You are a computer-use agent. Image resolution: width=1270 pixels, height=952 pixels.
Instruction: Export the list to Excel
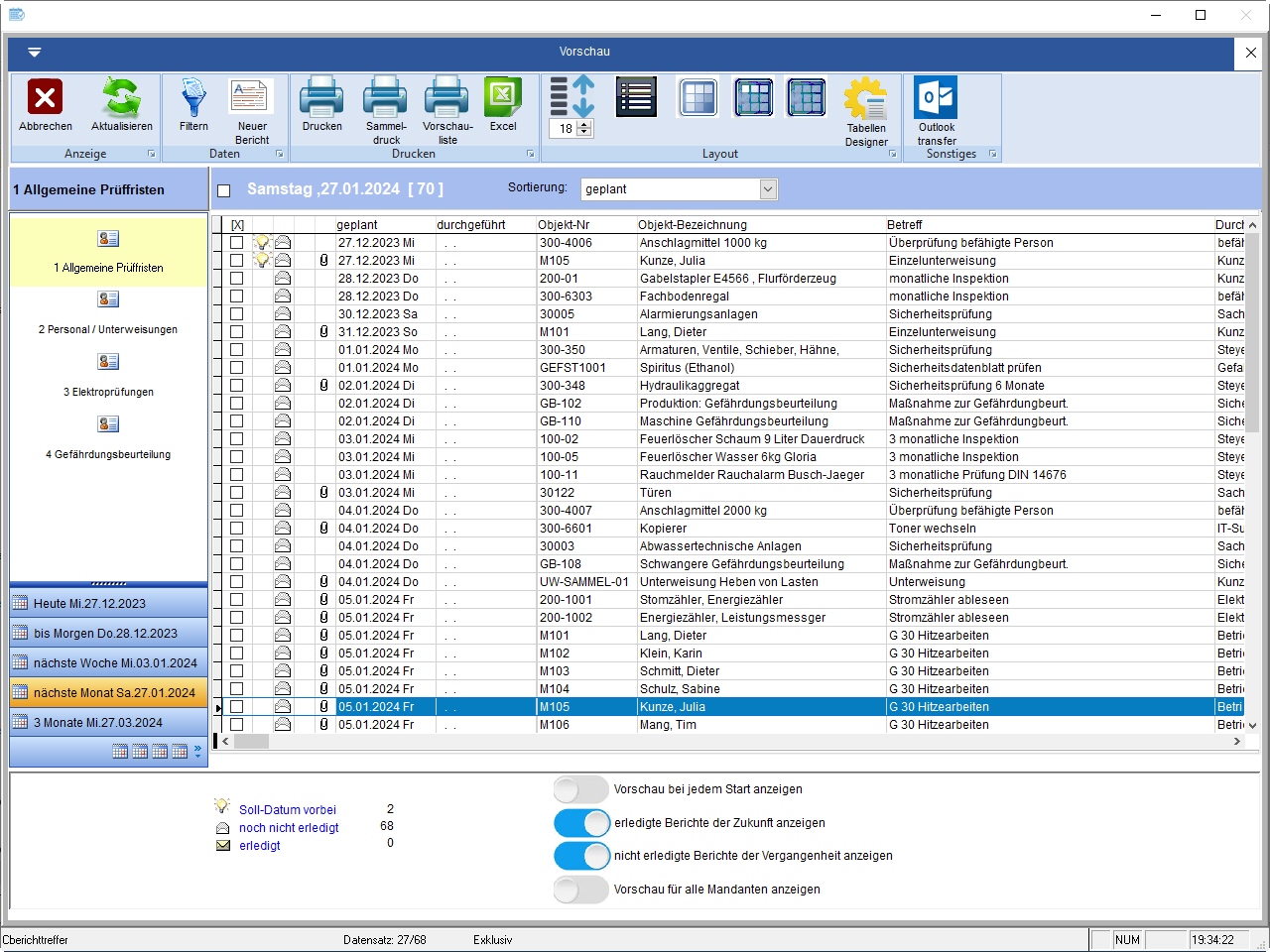(503, 98)
